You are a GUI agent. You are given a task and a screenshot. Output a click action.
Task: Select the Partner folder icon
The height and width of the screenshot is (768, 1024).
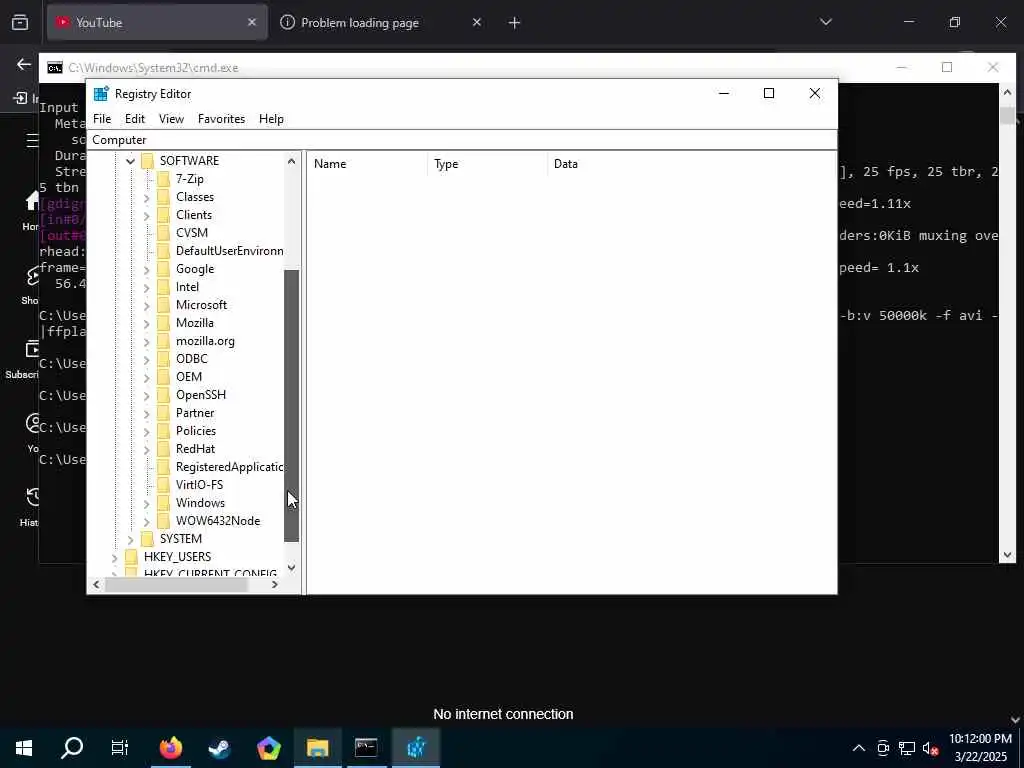(x=163, y=413)
